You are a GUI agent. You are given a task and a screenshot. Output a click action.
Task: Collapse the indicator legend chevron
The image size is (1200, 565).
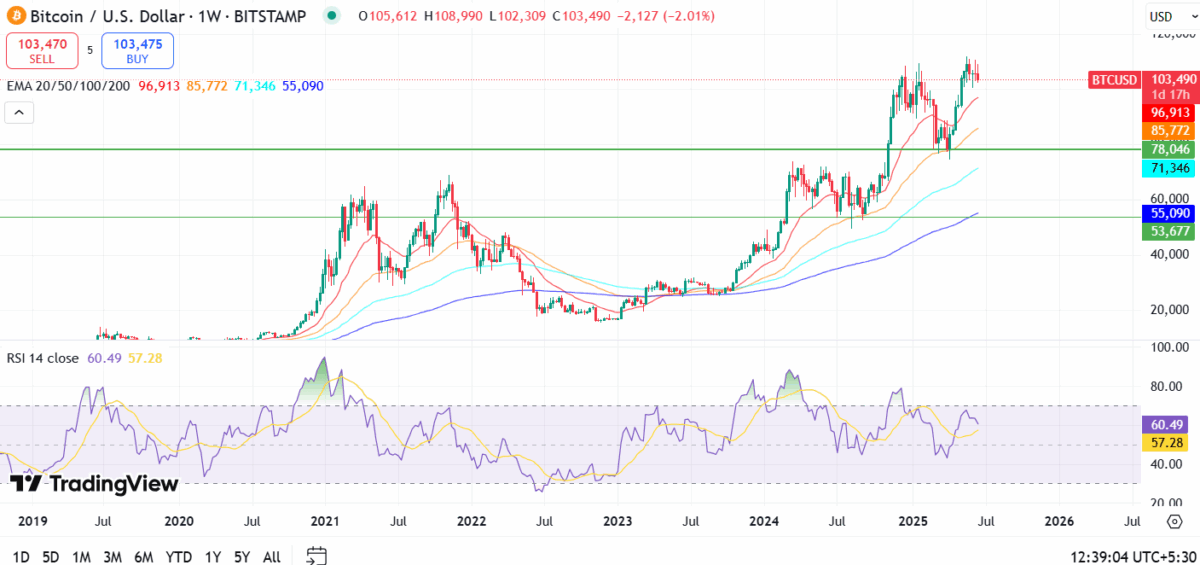[x=20, y=113]
